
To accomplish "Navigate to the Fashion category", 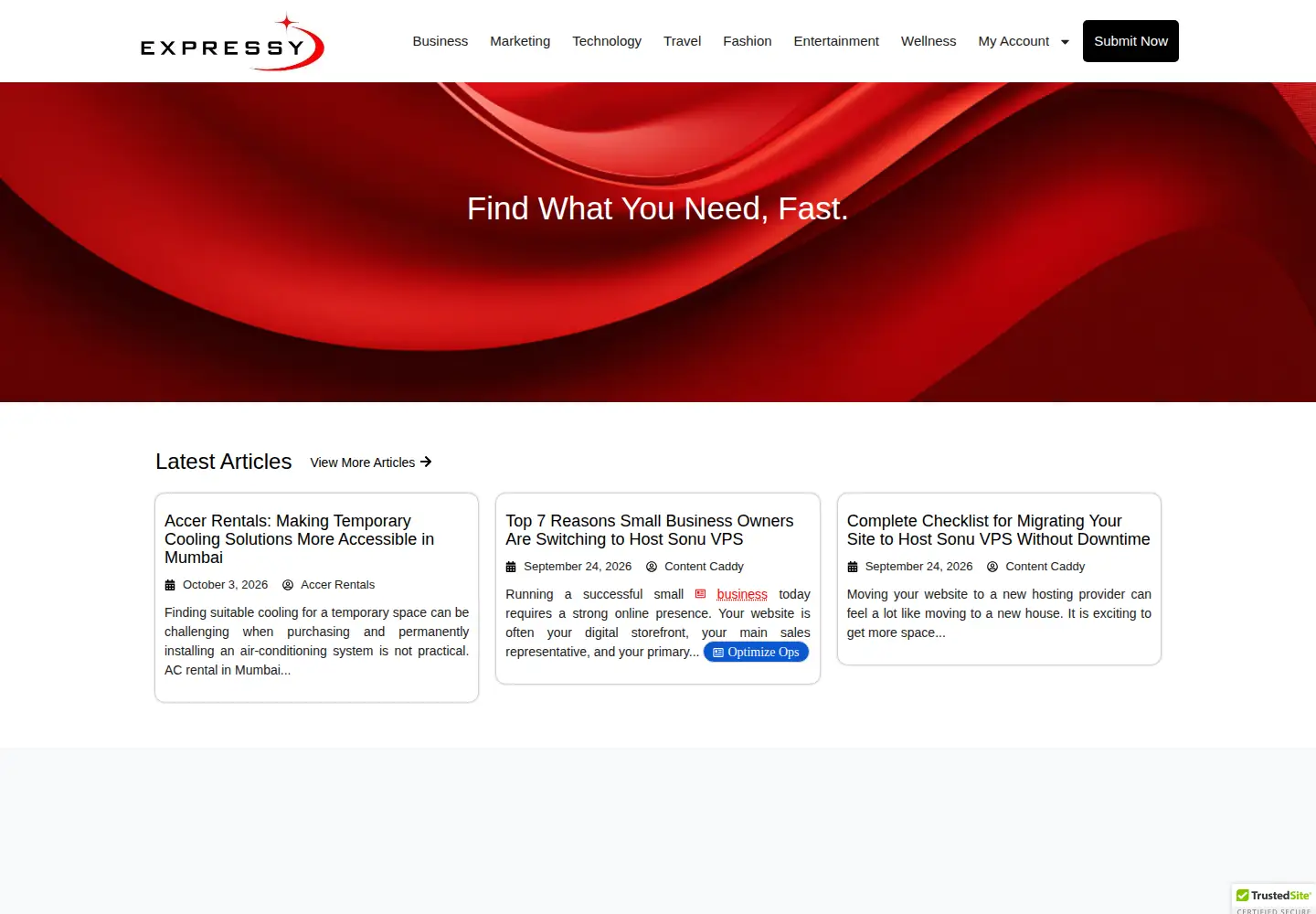I will pos(748,41).
